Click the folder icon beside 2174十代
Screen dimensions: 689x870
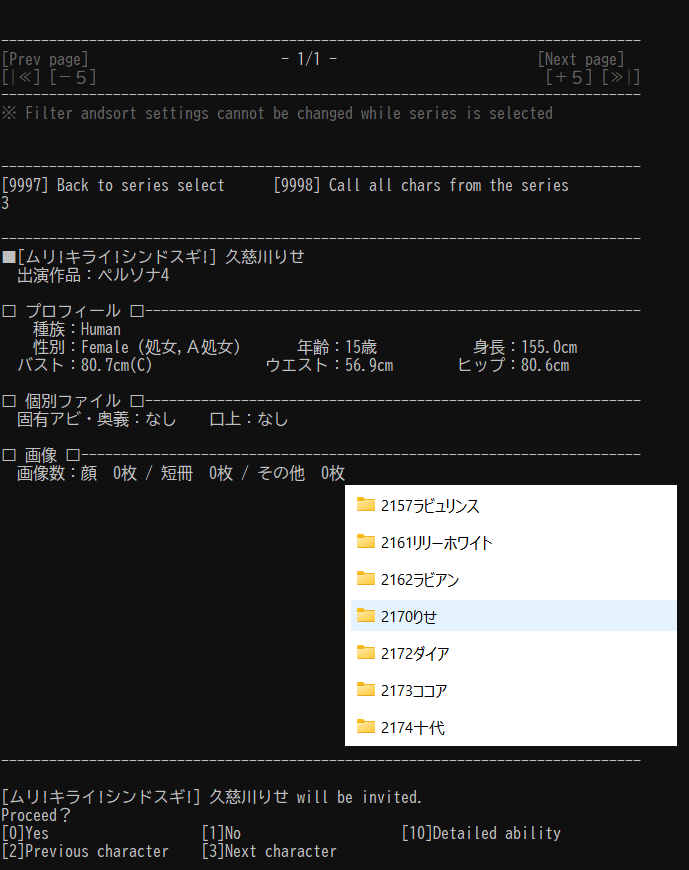pos(365,727)
